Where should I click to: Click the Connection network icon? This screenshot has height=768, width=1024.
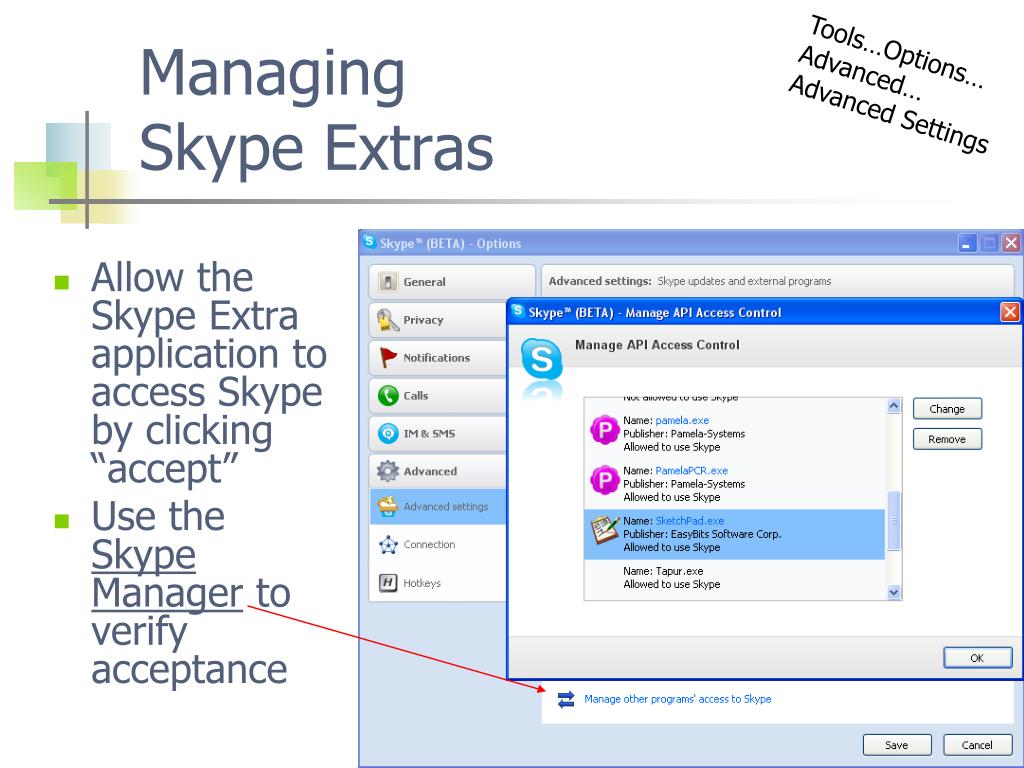pyautogui.click(x=388, y=545)
